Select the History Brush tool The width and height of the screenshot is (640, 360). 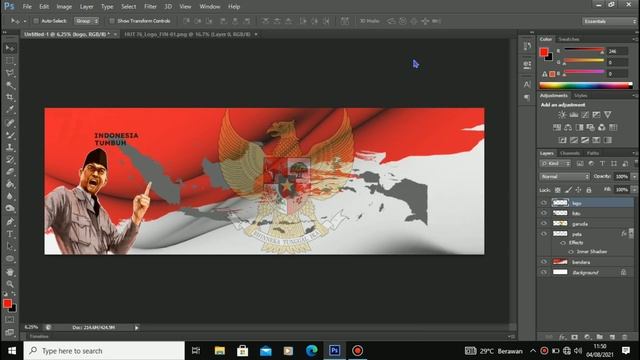coord(10,159)
